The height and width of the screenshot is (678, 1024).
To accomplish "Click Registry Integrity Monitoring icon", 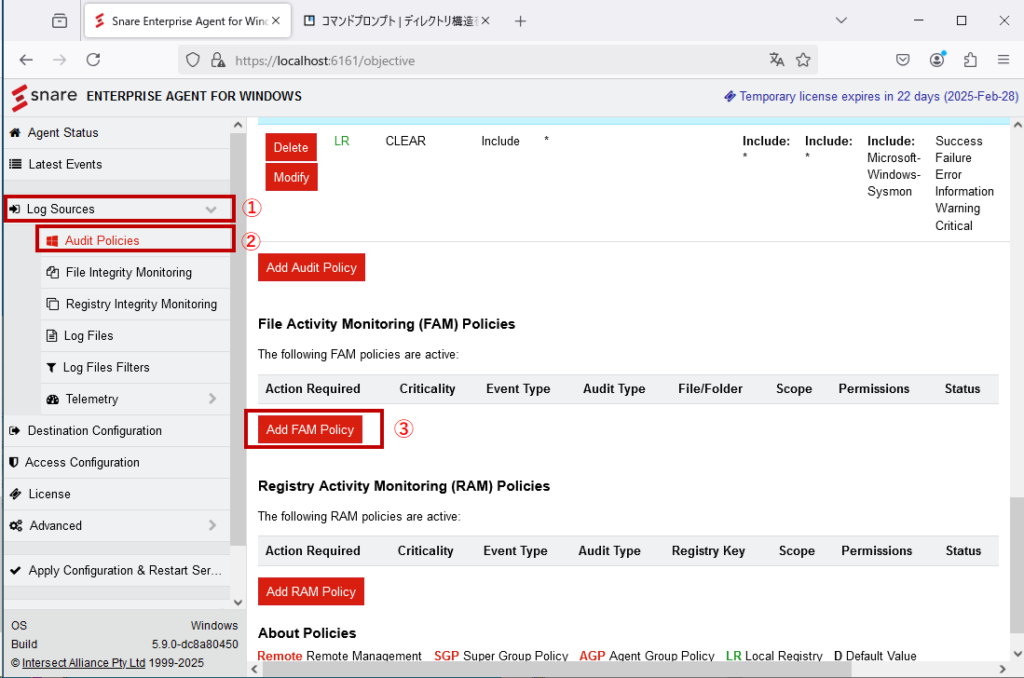I will (x=53, y=304).
